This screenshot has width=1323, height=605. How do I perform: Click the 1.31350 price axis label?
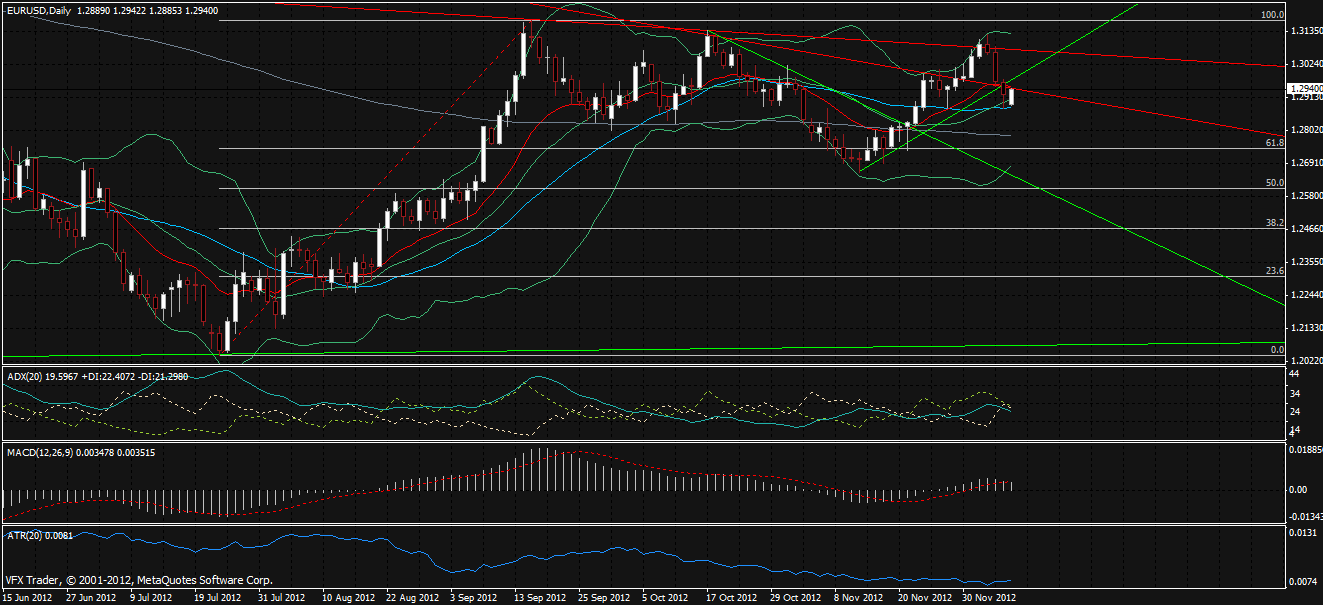pos(1303,30)
